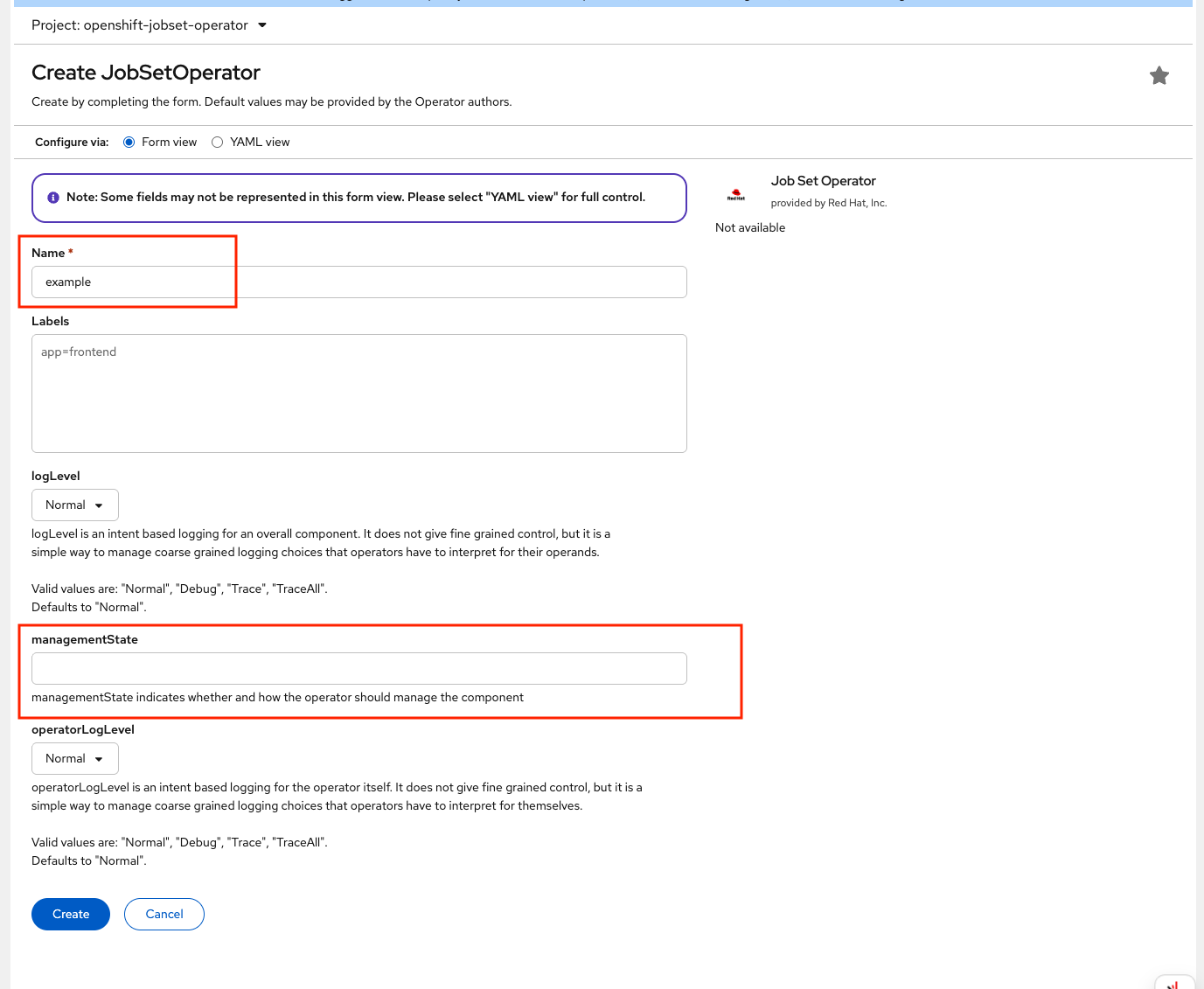Click the "provided by Red Hat, Inc." text
Viewport: 1204px width, 989px height.
coord(828,203)
